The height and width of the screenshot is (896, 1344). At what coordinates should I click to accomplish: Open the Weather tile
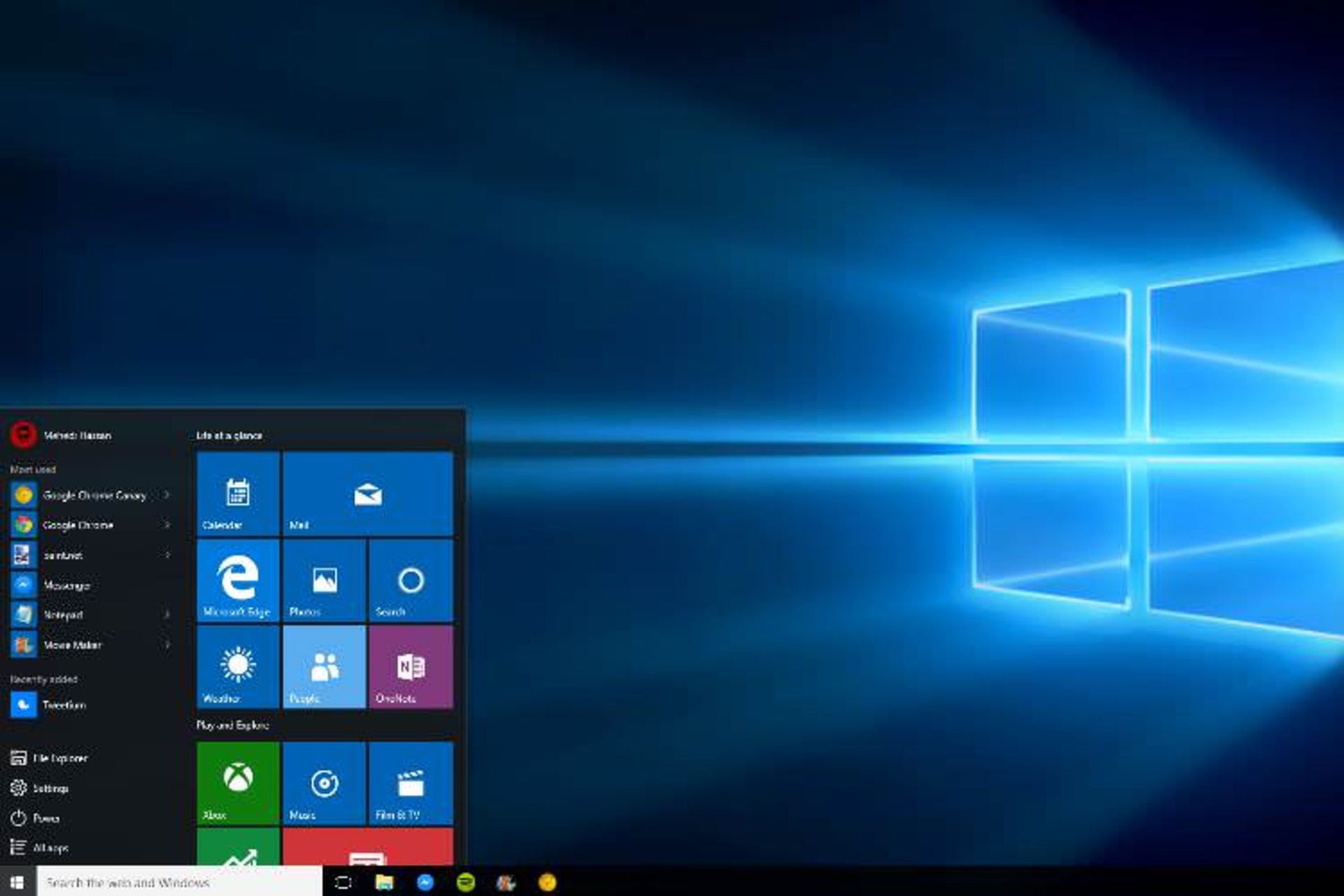[238, 666]
